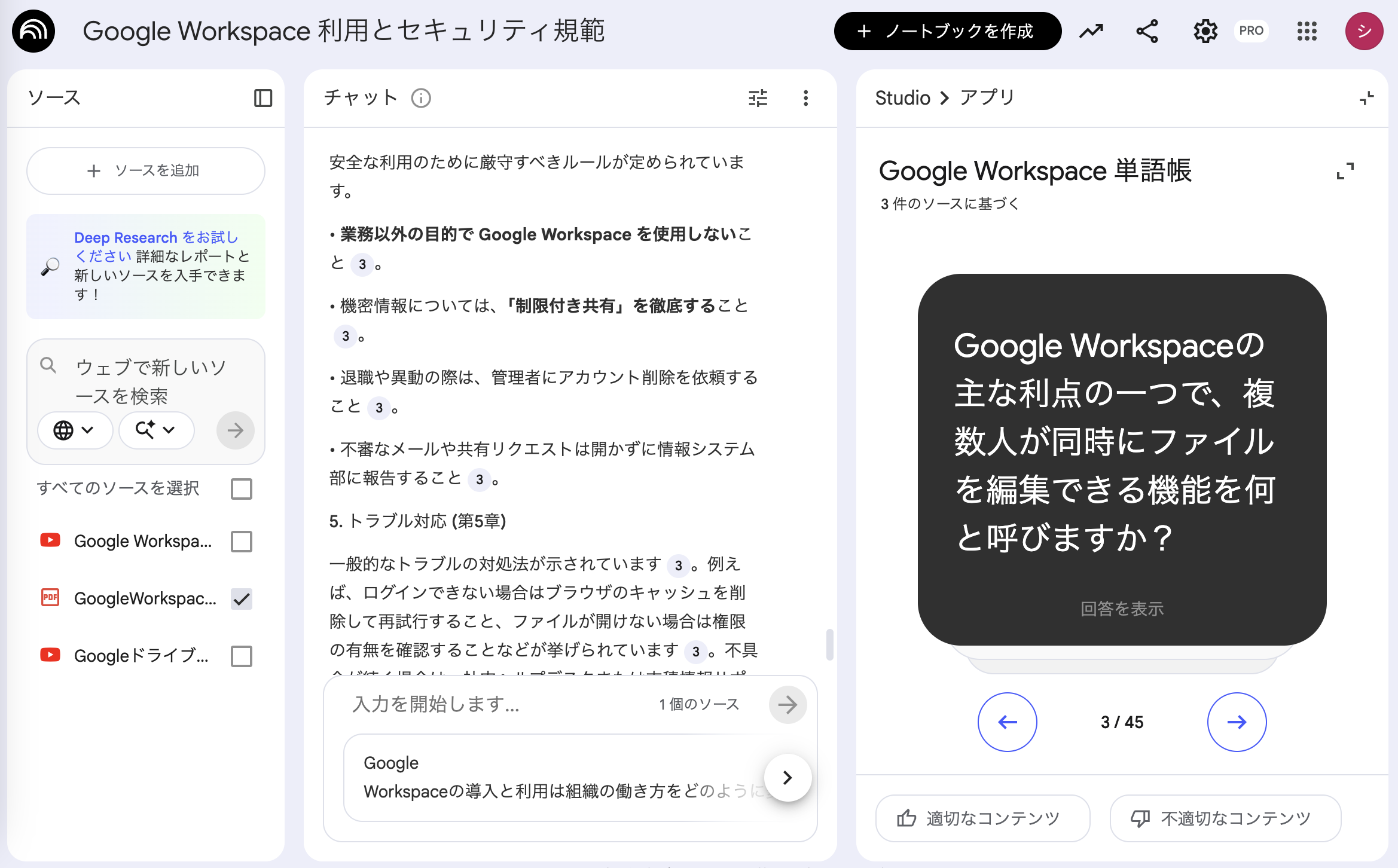This screenshot has width=1398, height=868.
Task: Check the Googleドライブ YouTube source
Action: pos(241,656)
